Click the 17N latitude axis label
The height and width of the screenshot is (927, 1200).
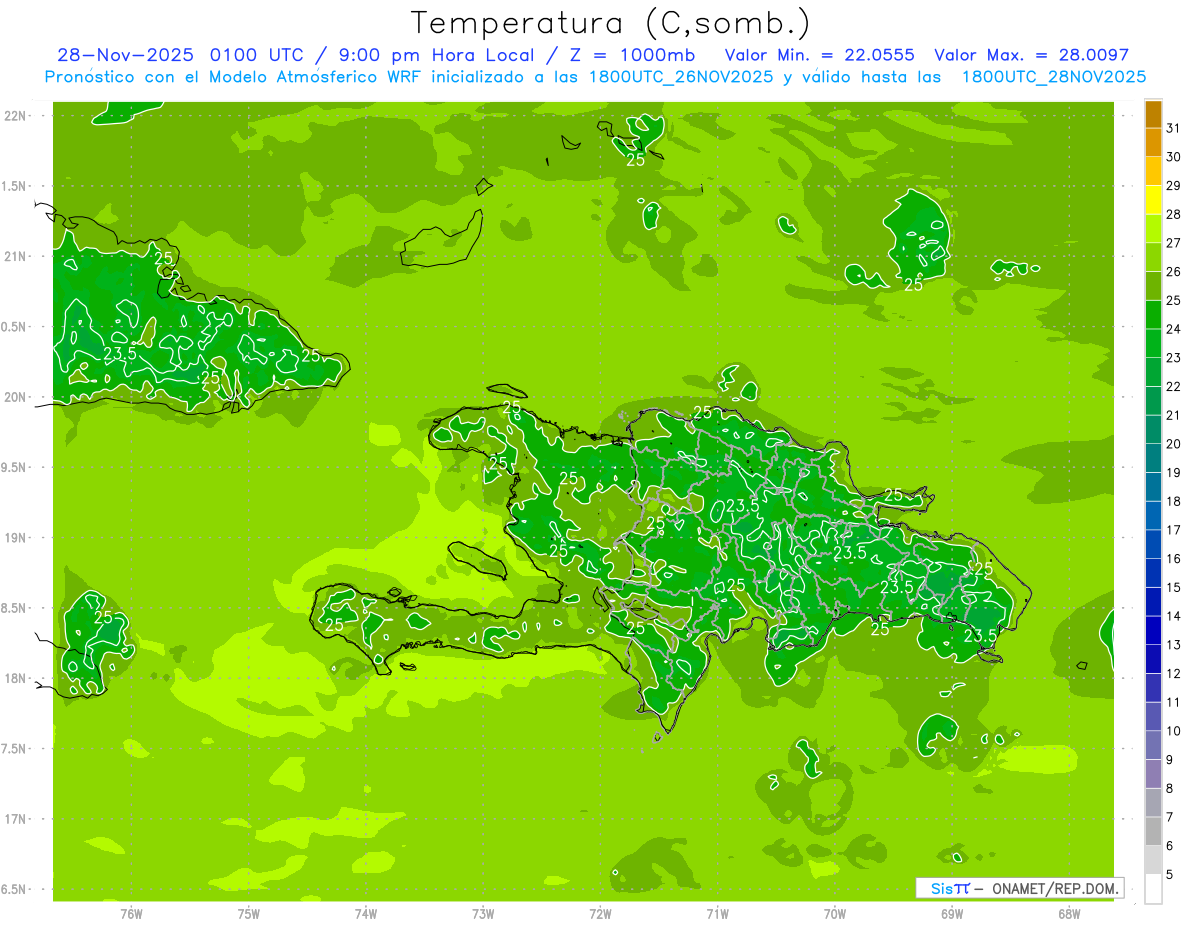pos(15,819)
